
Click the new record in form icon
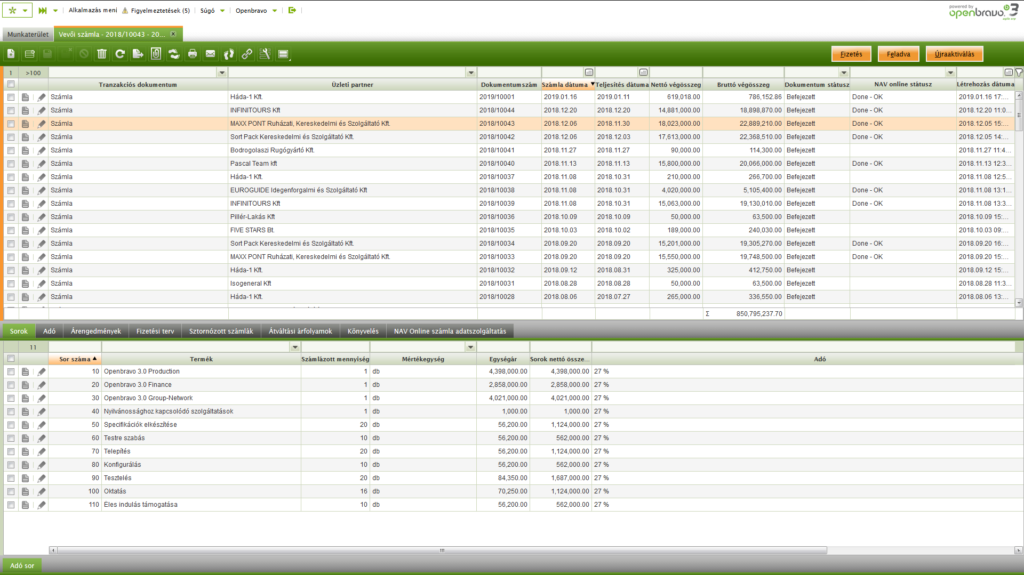(x=29, y=54)
